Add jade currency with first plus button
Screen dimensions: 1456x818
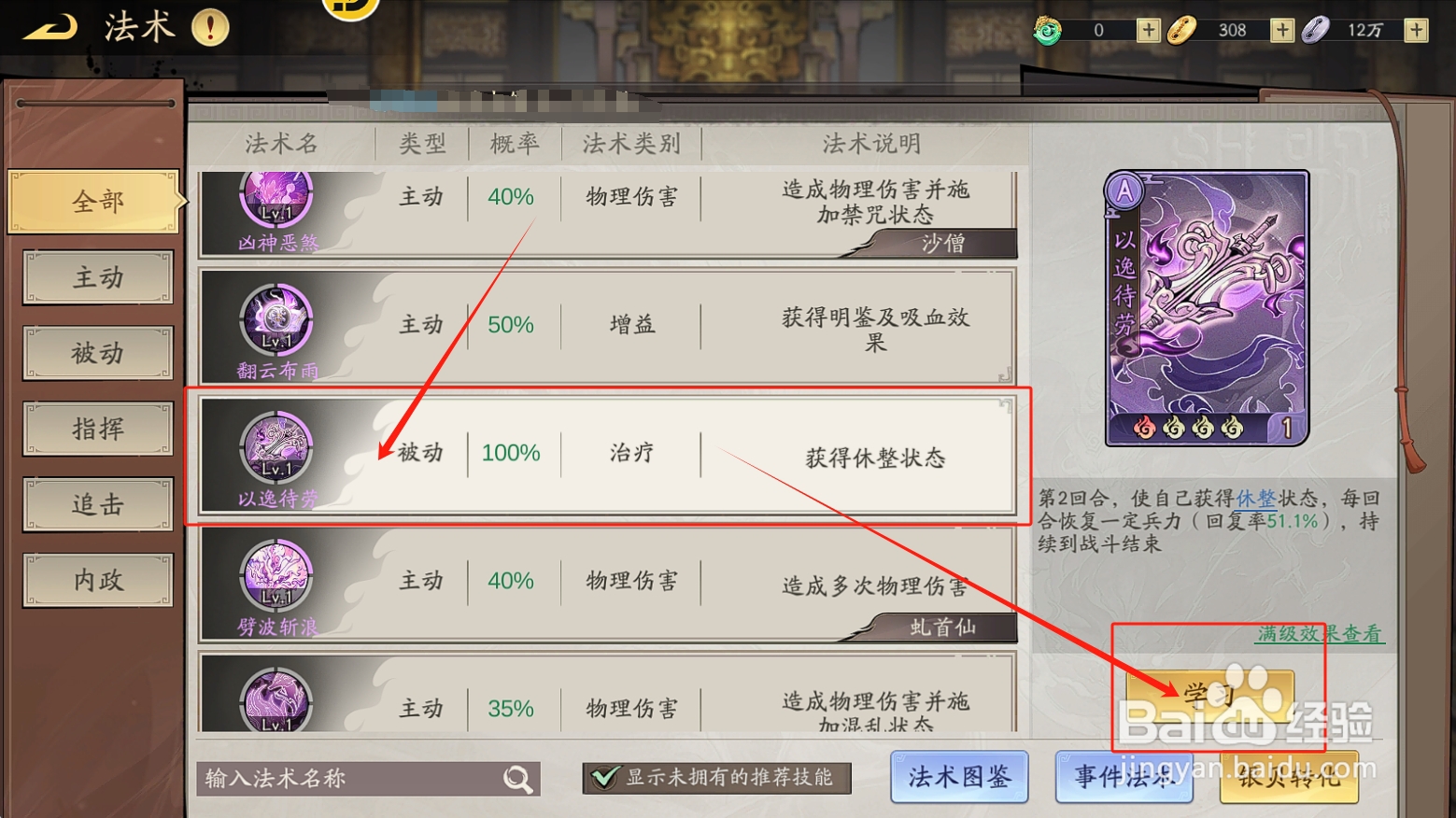(1148, 30)
